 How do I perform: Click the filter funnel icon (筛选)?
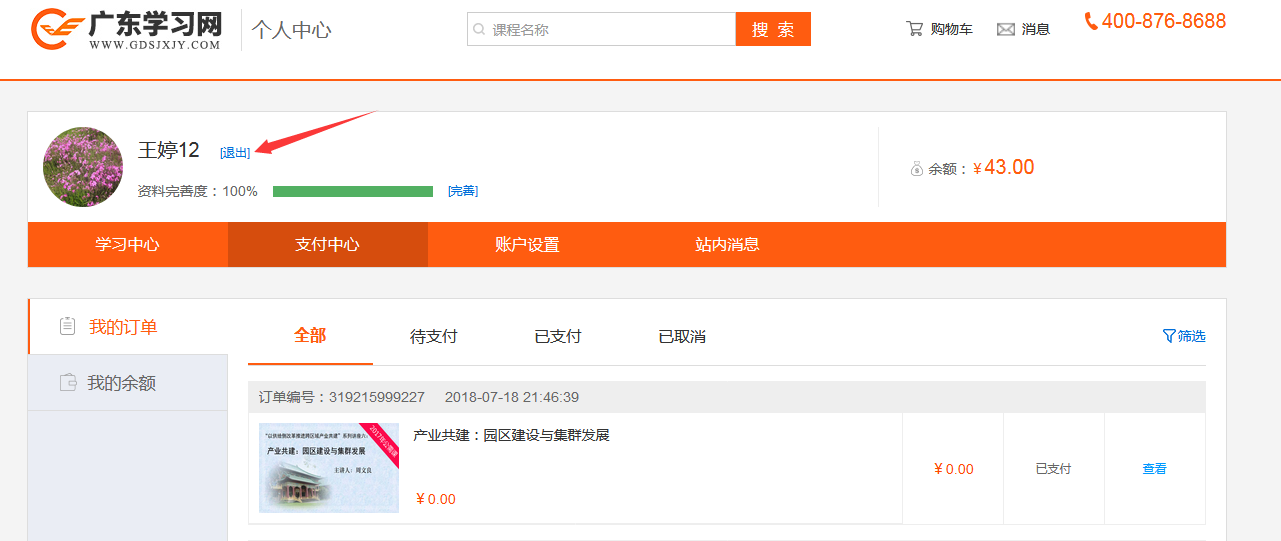[x=1168, y=336]
